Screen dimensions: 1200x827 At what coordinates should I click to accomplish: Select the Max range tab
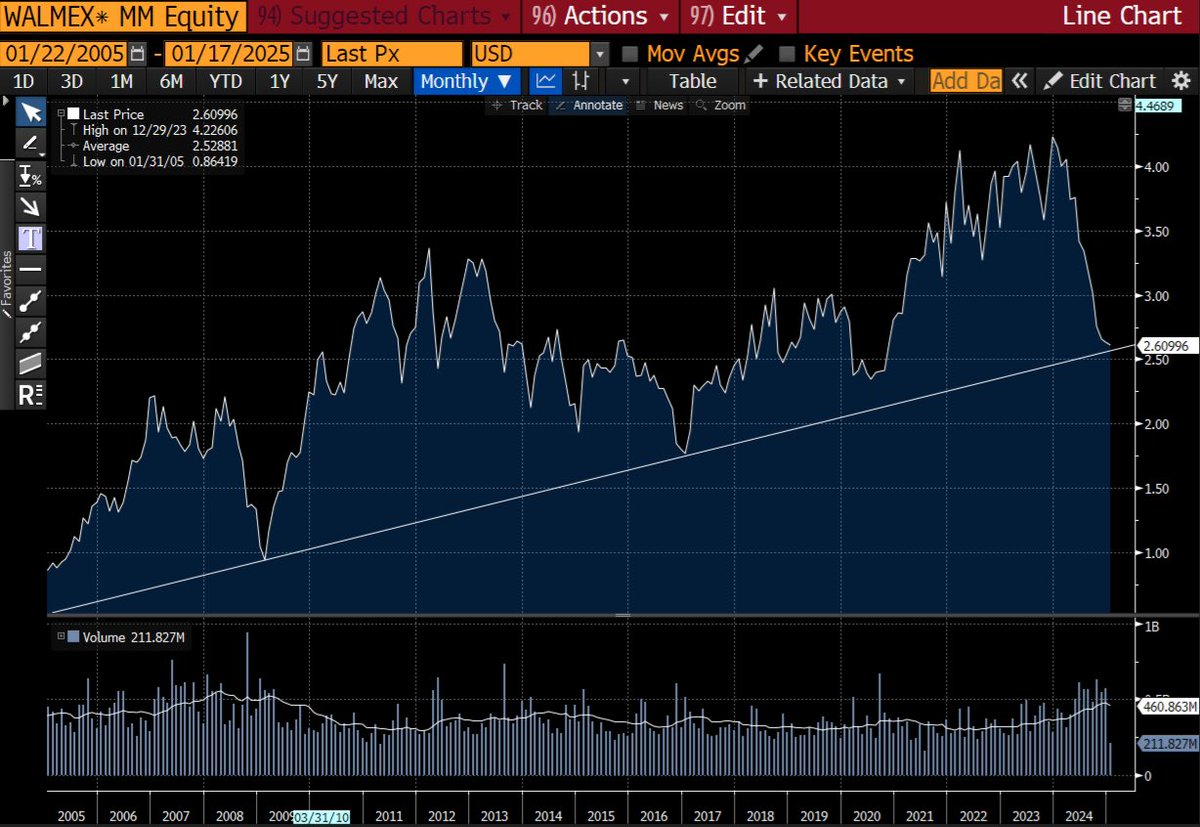coord(381,81)
